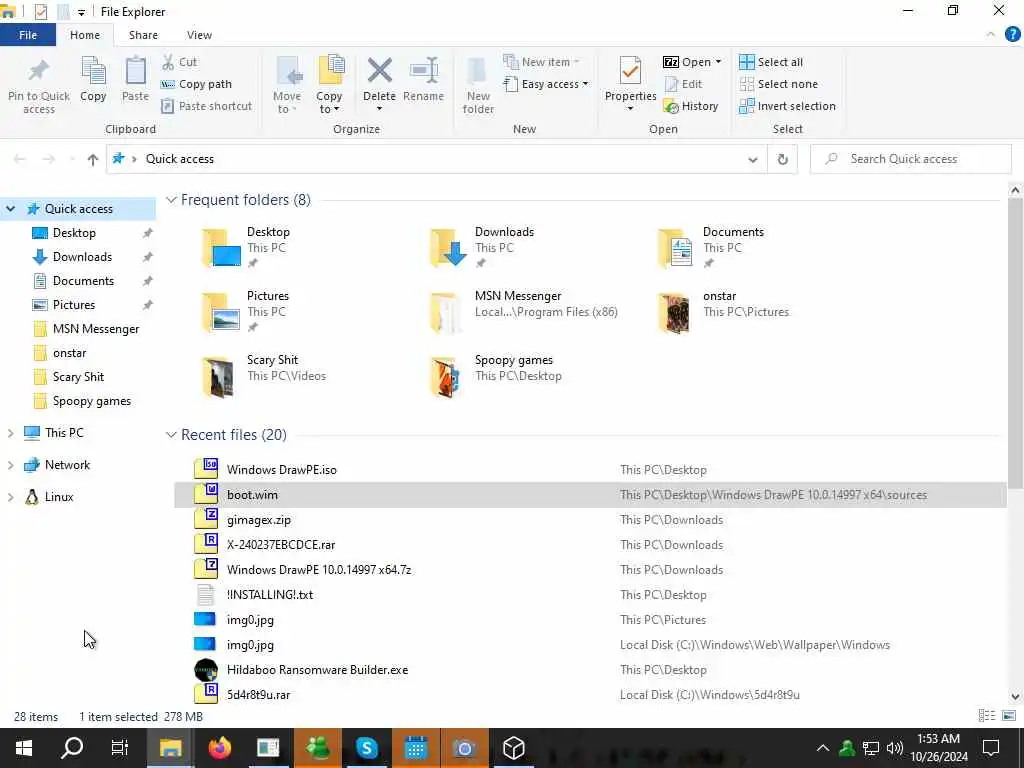Open Skype from the taskbar
This screenshot has width=1024, height=768.
[x=366, y=748]
